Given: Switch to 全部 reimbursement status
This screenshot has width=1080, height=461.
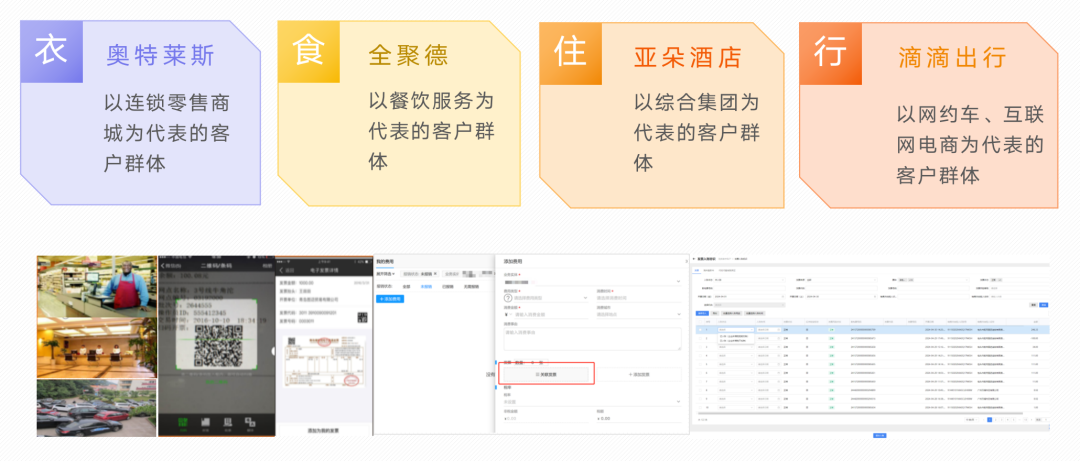Looking at the screenshot, I should [406, 286].
